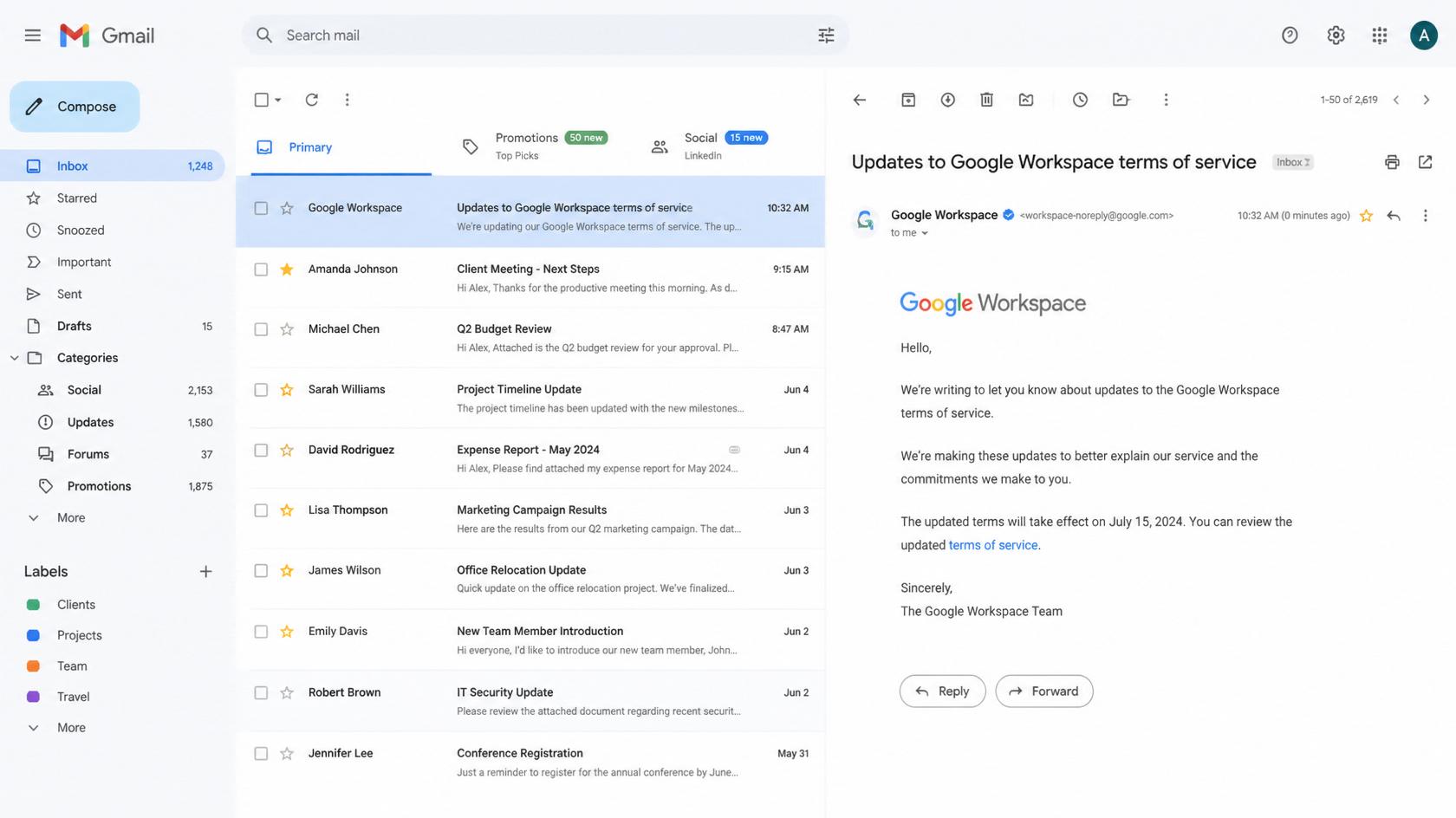Switch to the Social tab
This screenshot has width=1456, height=818.
(710, 146)
